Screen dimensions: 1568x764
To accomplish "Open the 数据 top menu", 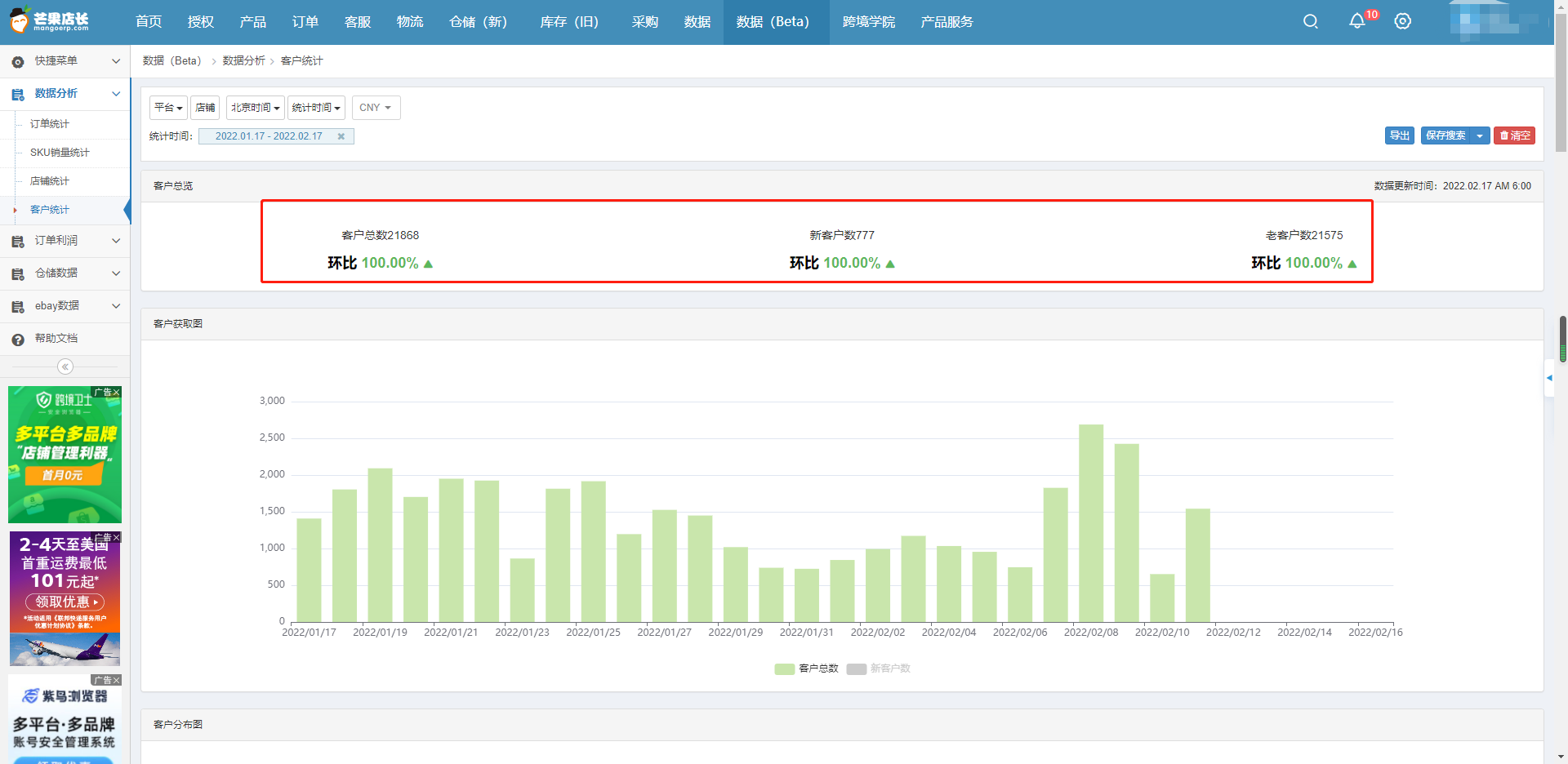I will coord(697,22).
